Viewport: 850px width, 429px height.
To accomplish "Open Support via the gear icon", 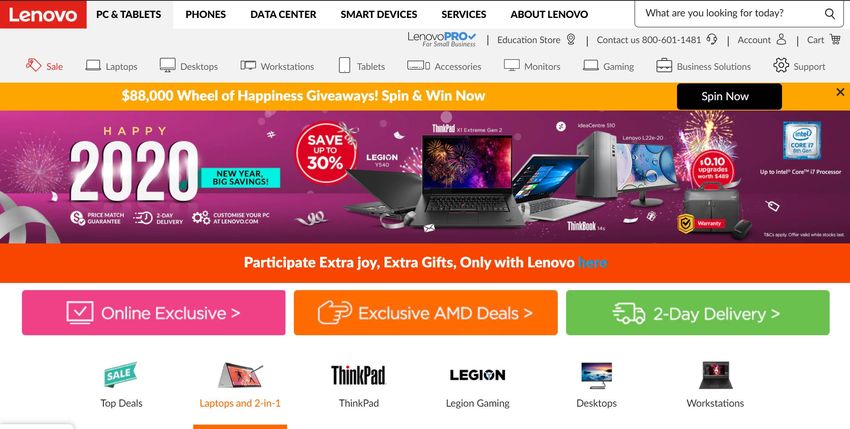I will click(781, 66).
